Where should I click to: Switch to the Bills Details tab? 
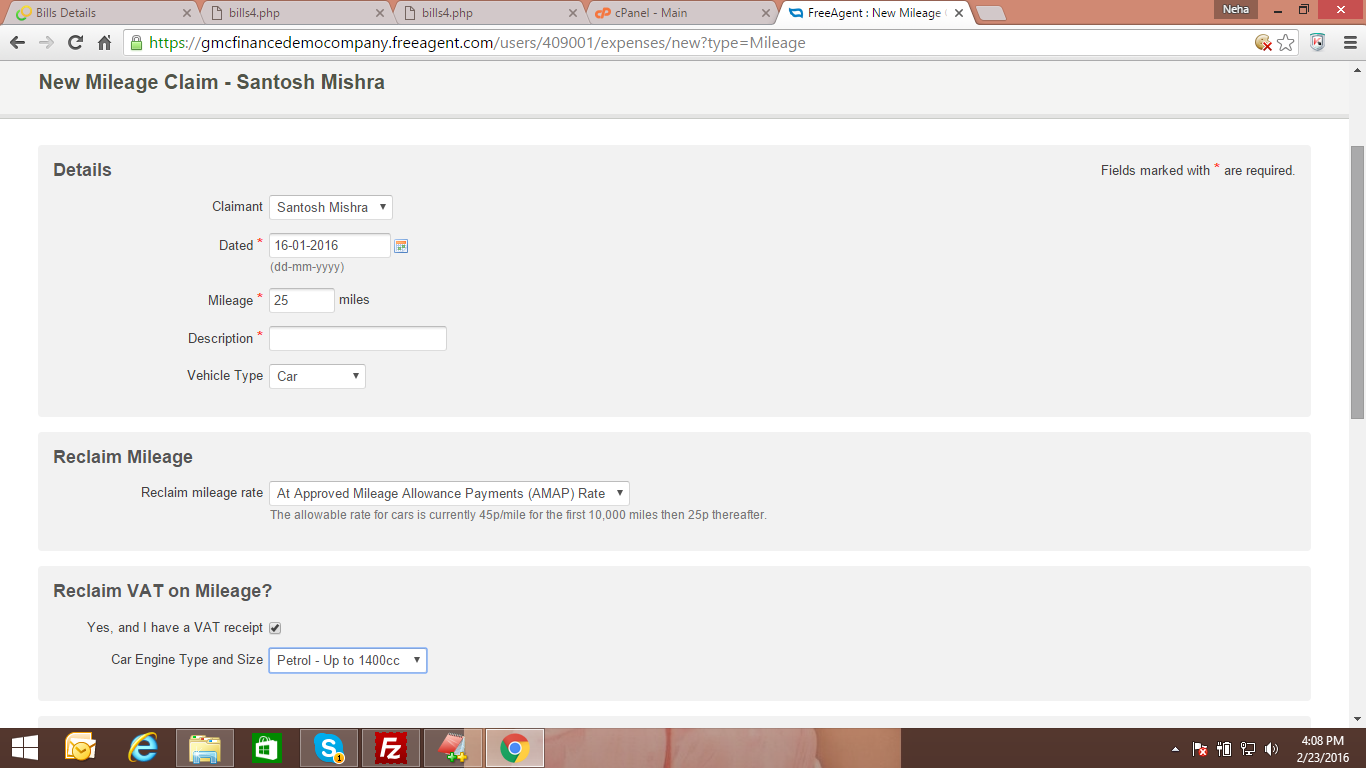click(x=100, y=13)
